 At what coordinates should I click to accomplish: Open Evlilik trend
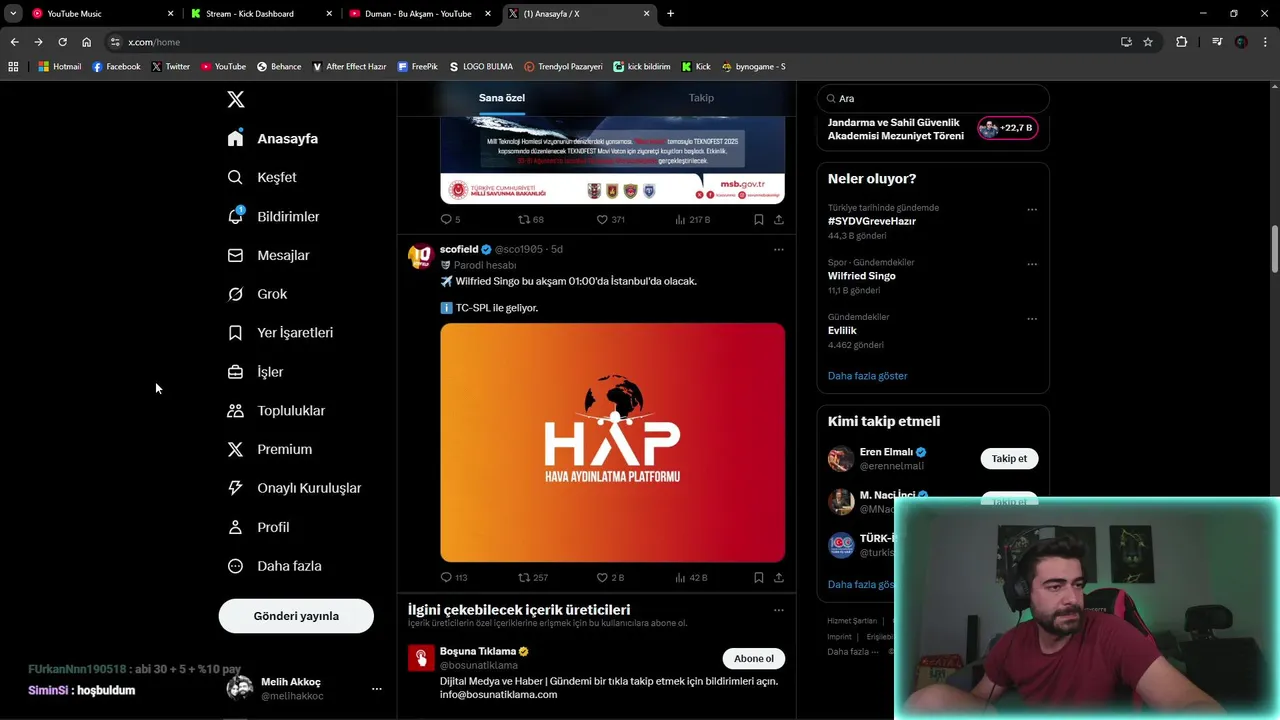click(x=842, y=330)
